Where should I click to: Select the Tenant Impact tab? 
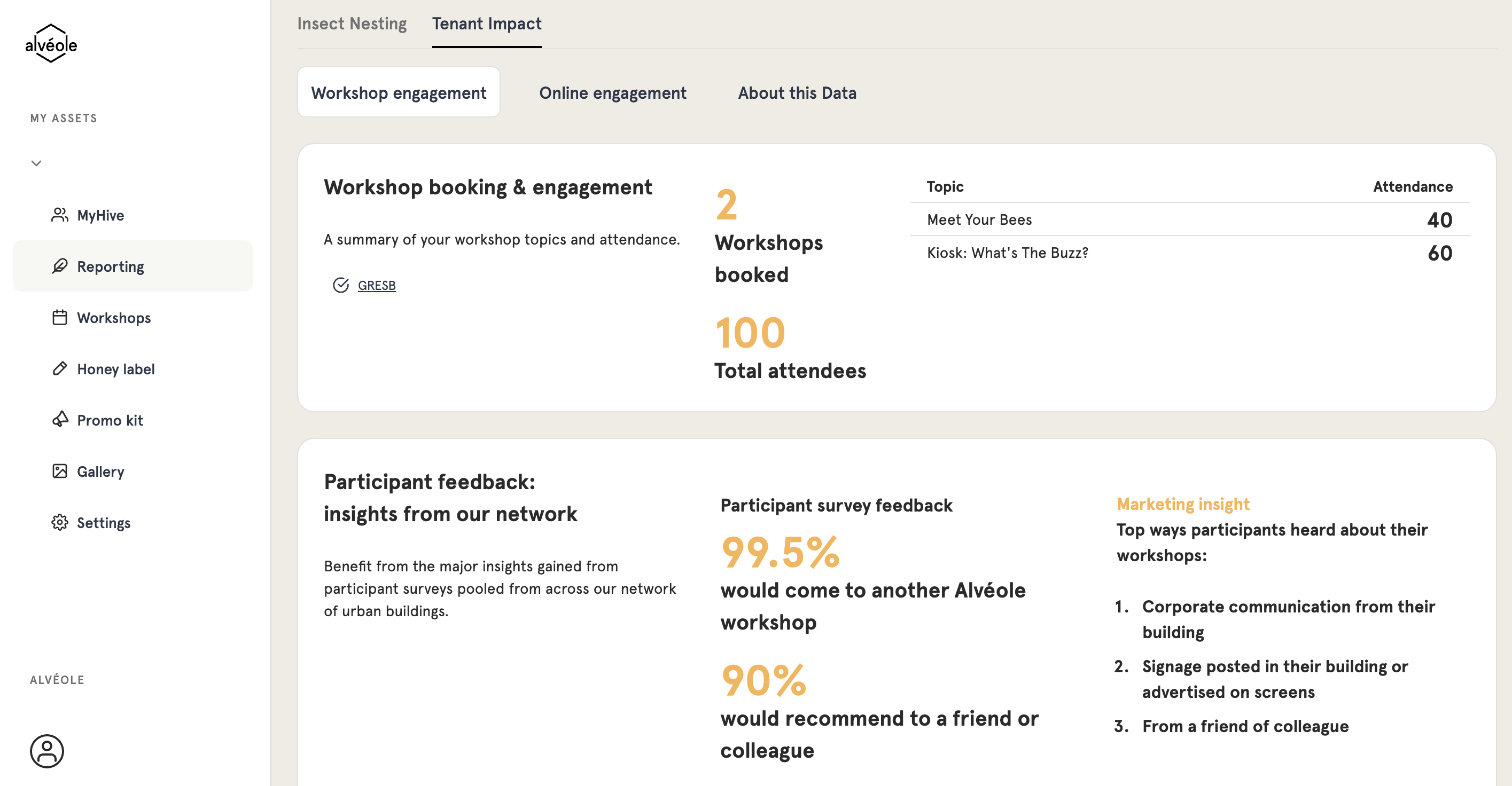[x=487, y=23]
